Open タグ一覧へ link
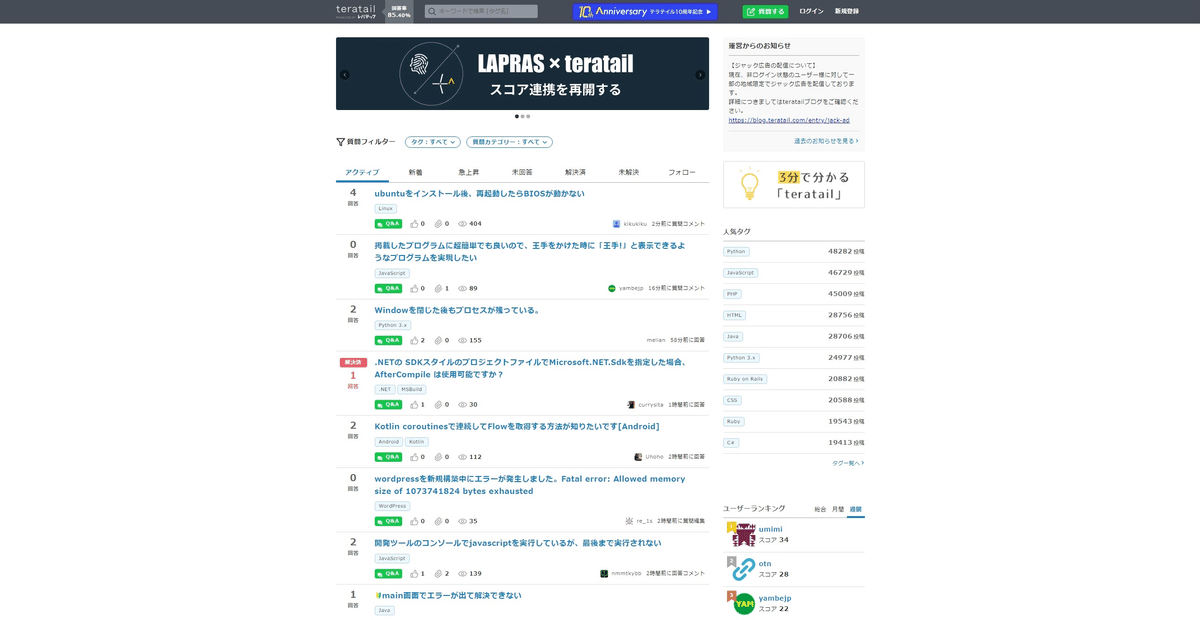This screenshot has width=1200, height=620. [x=848, y=463]
